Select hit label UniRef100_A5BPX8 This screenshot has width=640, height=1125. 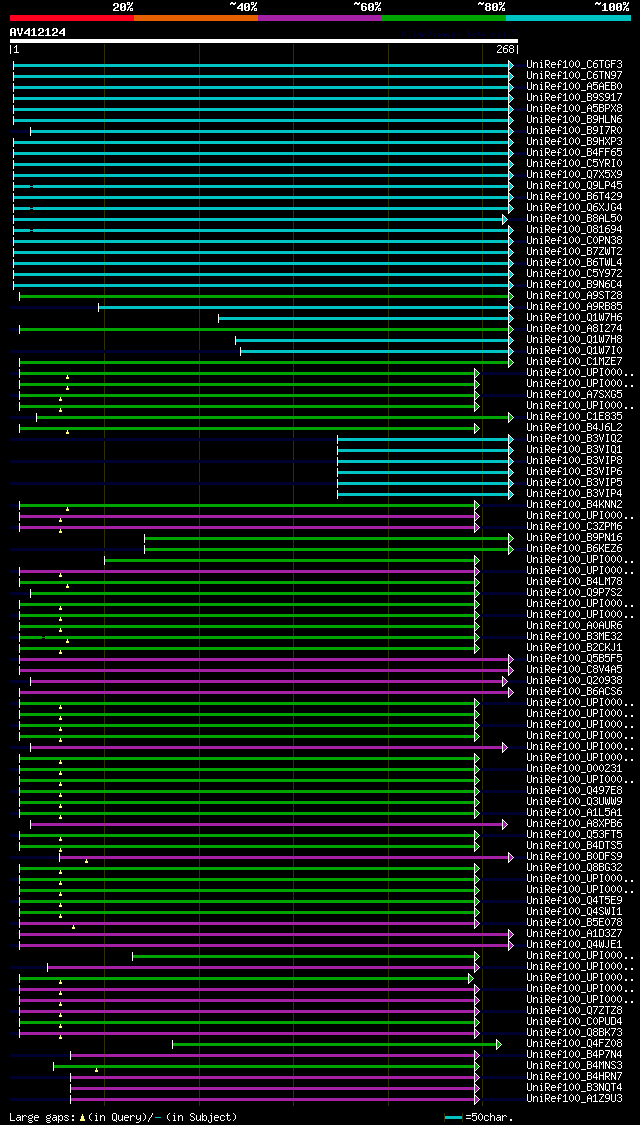click(x=574, y=108)
